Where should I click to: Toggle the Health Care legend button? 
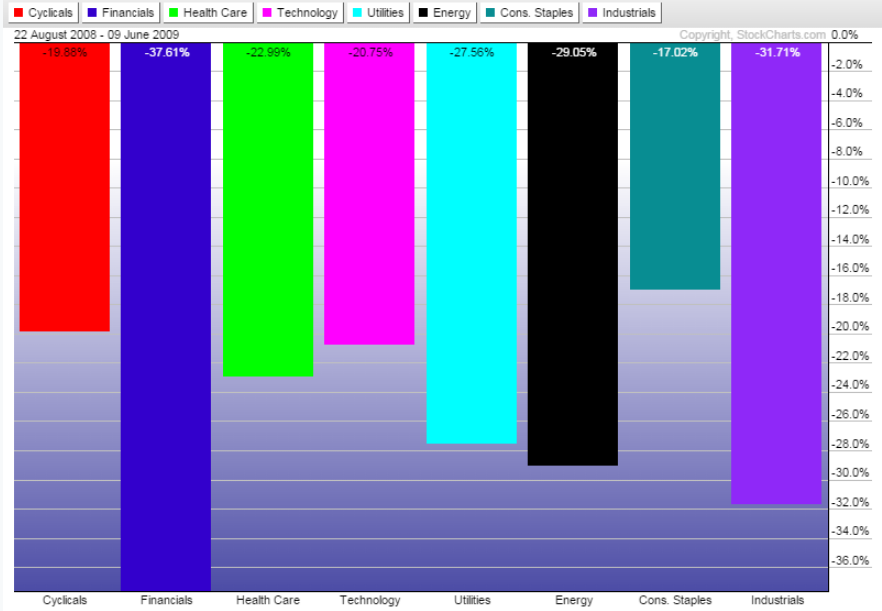click(208, 13)
